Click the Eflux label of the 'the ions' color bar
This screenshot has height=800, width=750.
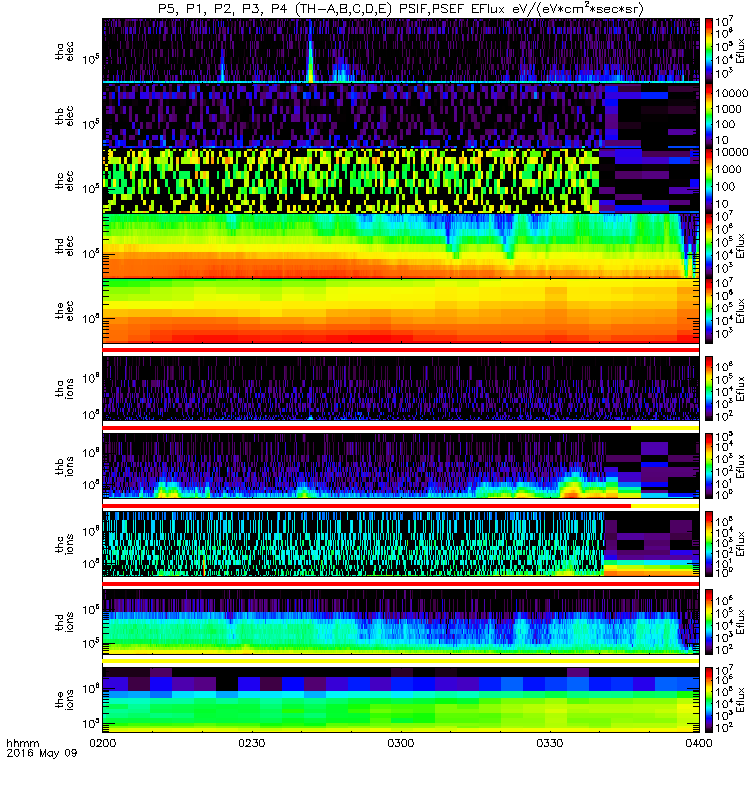[740, 700]
